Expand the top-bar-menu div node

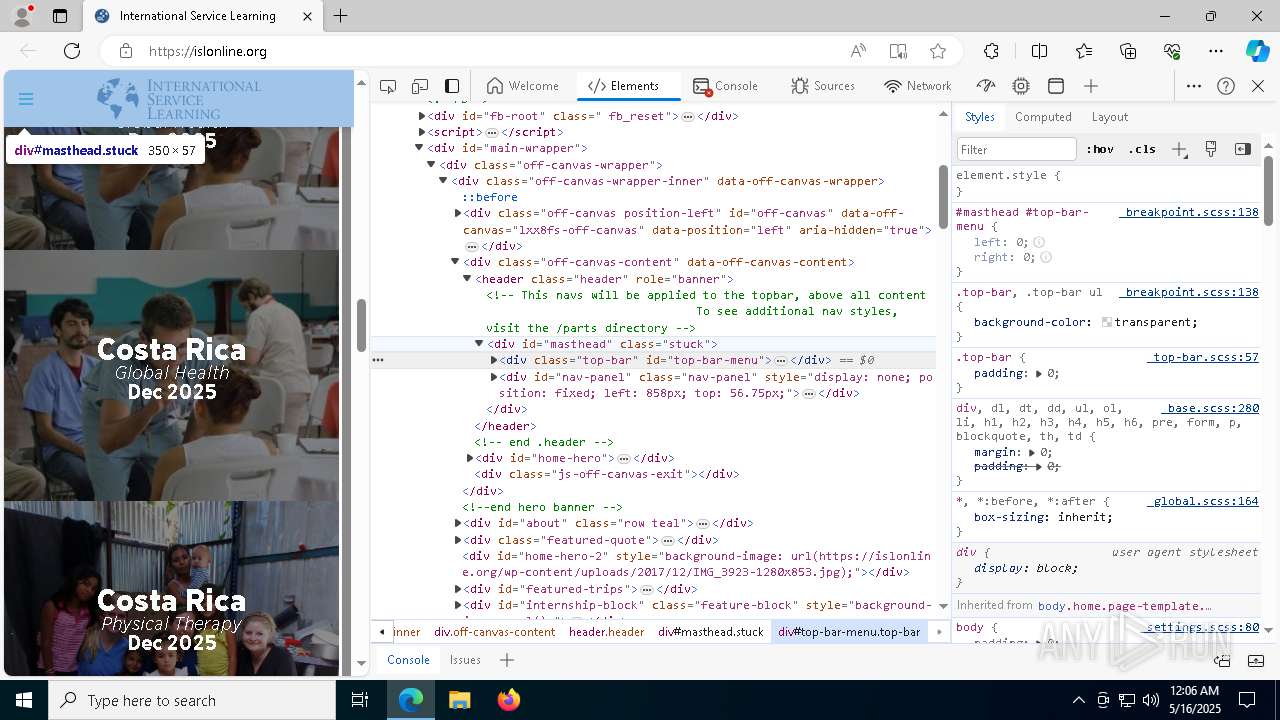(x=494, y=360)
